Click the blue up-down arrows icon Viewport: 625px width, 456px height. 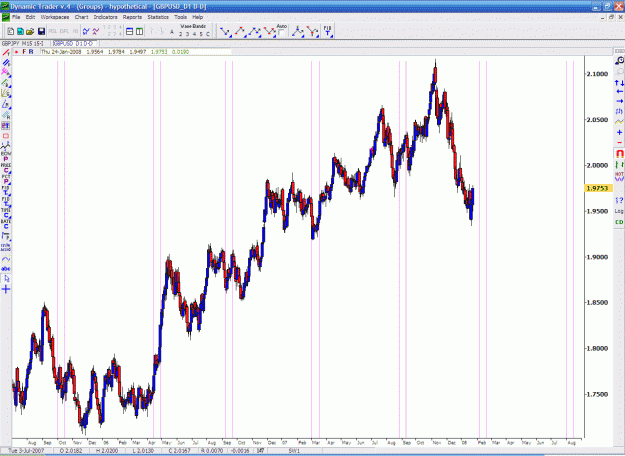click(619, 83)
